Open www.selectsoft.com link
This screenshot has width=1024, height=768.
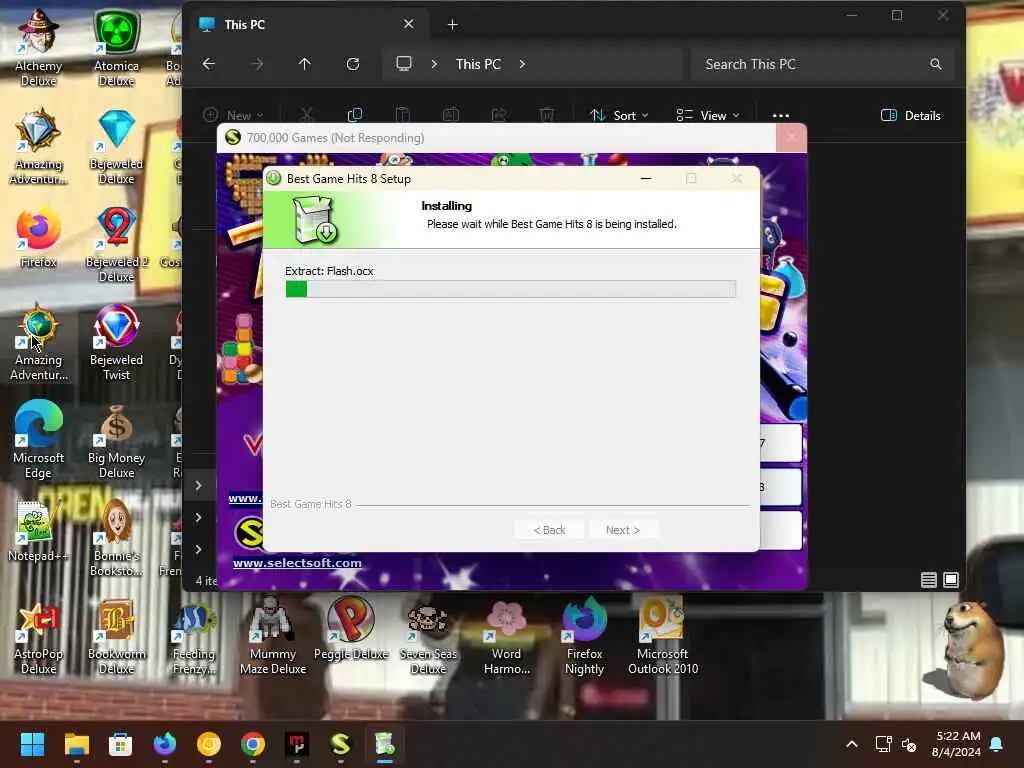[x=297, y=563]
